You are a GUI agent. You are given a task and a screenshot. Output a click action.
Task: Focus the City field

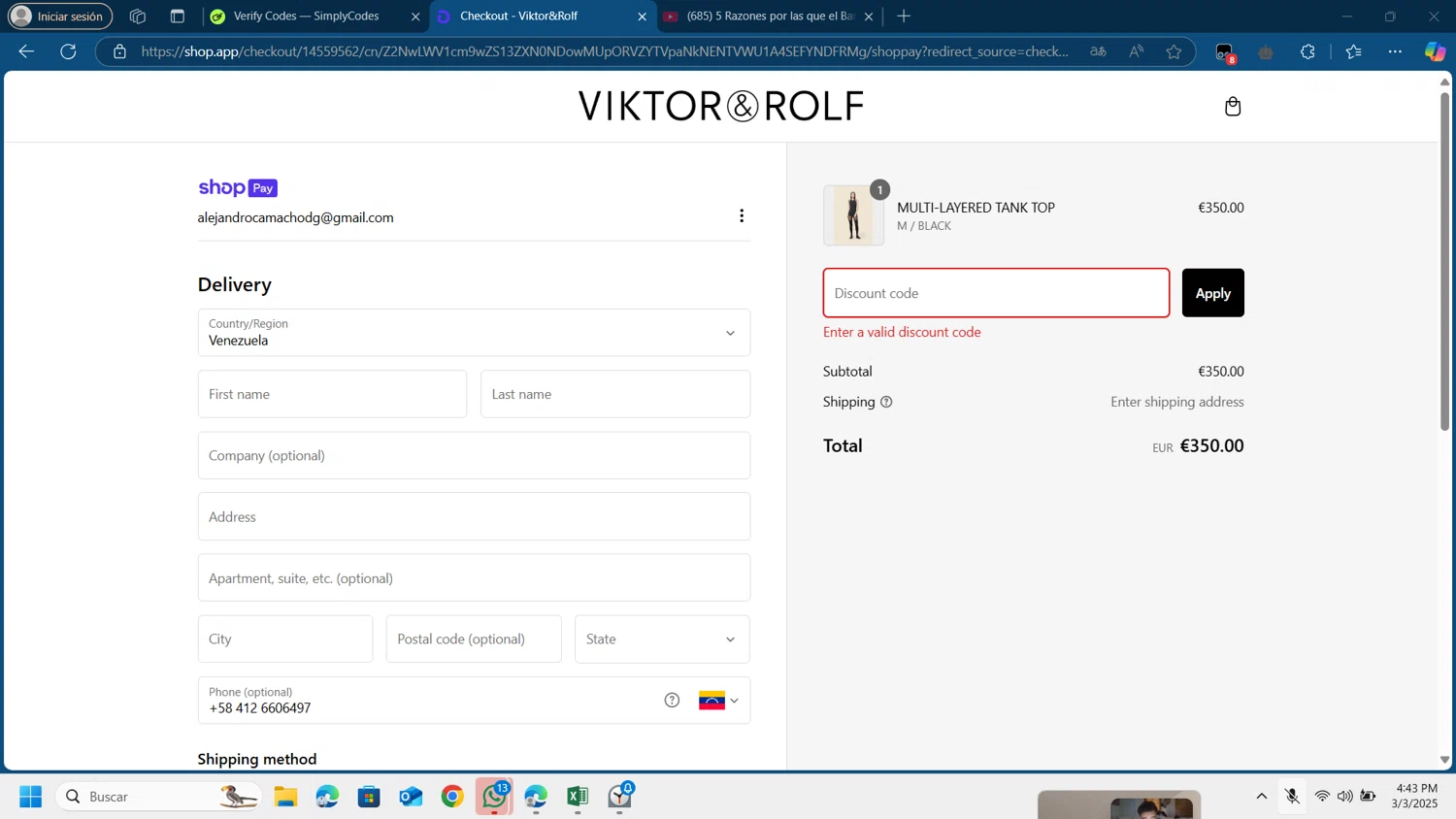pos(285,639)
